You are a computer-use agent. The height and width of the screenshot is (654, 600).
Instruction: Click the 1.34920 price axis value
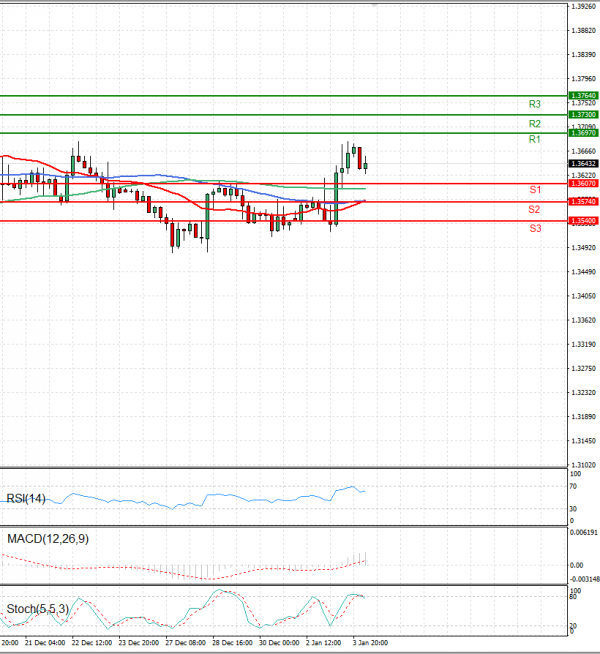click(x=583, y=248)
